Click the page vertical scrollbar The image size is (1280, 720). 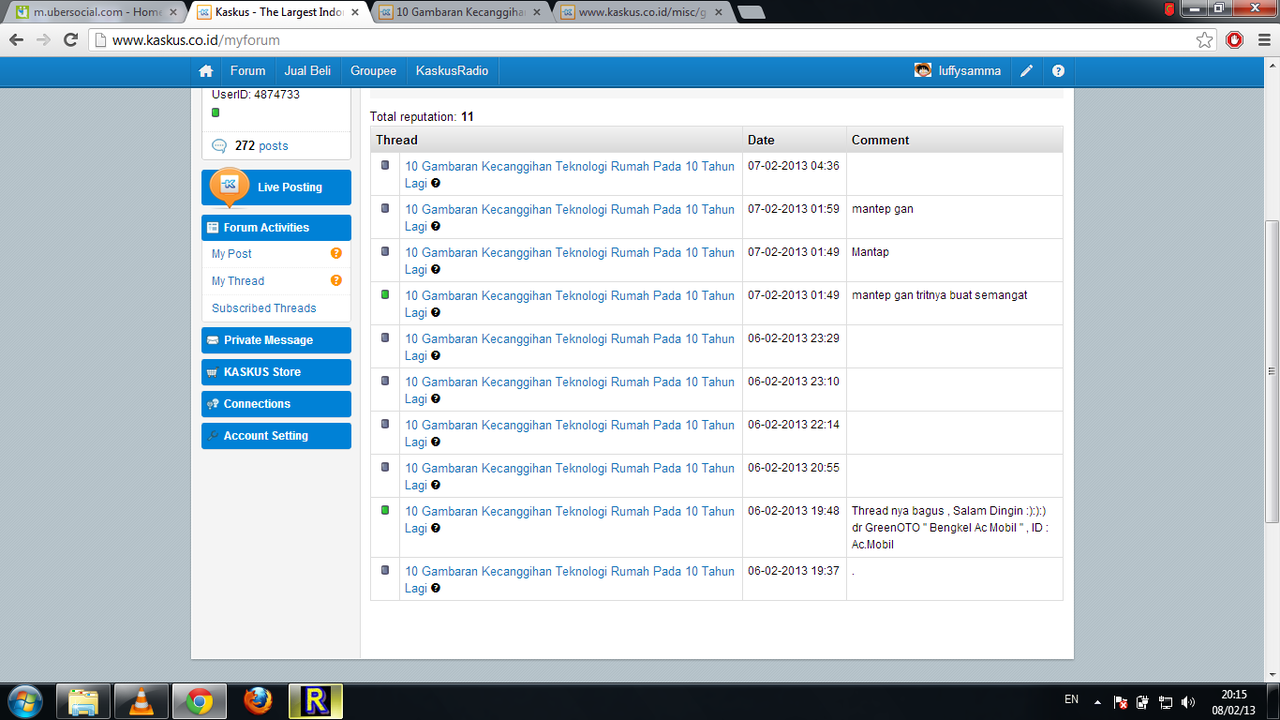[x=1272, y=370]
